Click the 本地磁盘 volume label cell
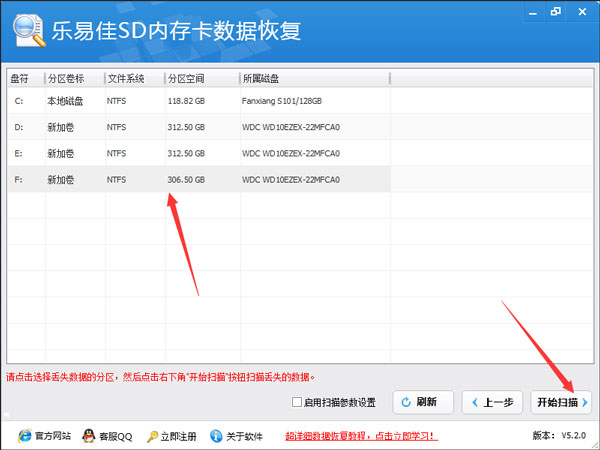600x450 pixels. pos(65,101)
